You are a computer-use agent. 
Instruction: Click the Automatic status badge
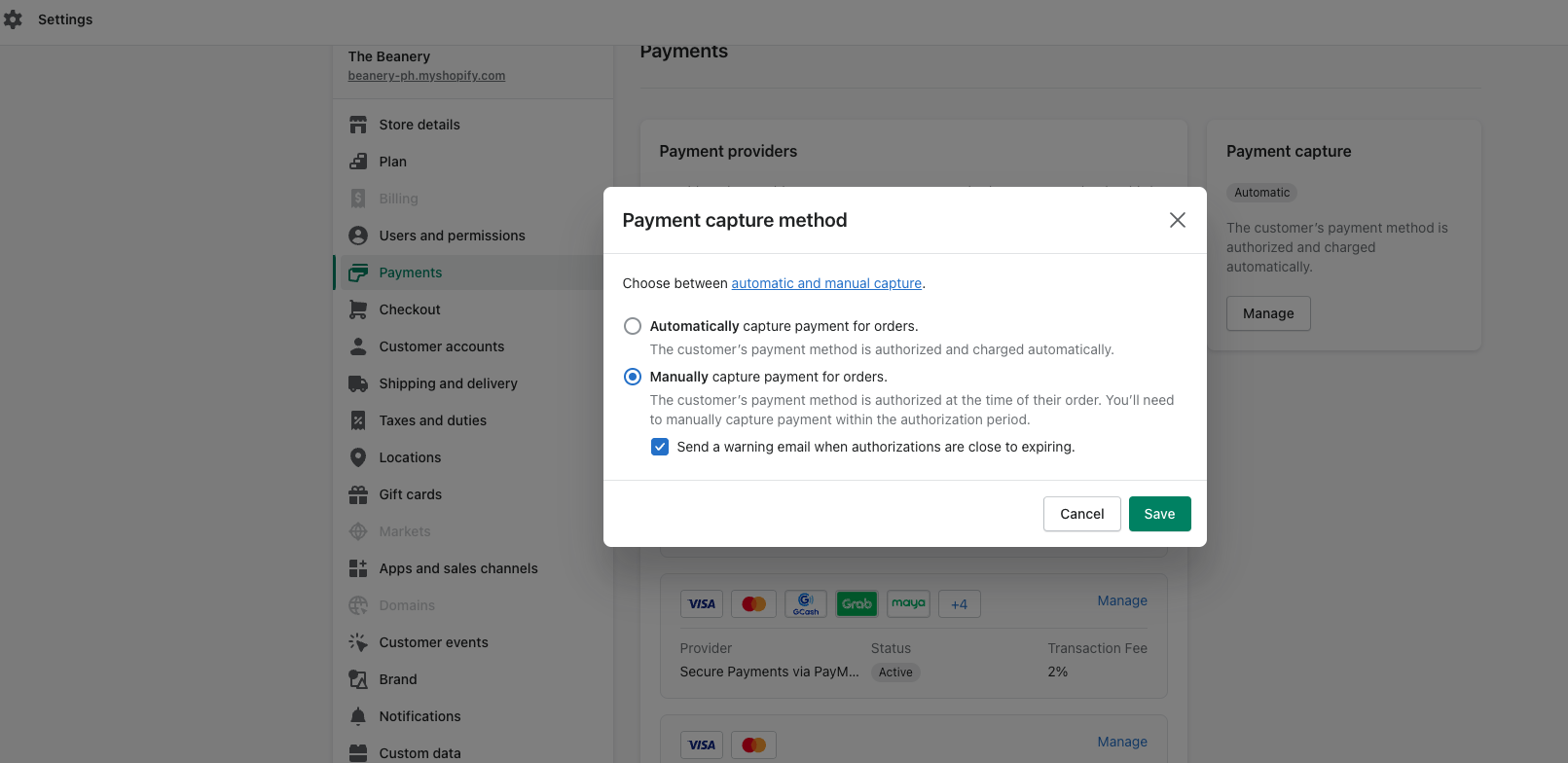[1262, 193]
